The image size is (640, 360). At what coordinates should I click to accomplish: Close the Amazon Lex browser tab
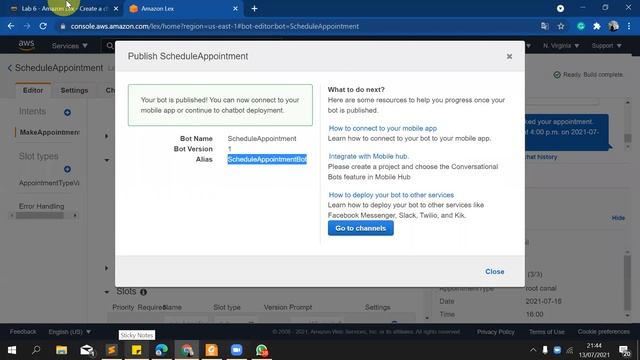[x=235, y=9]
